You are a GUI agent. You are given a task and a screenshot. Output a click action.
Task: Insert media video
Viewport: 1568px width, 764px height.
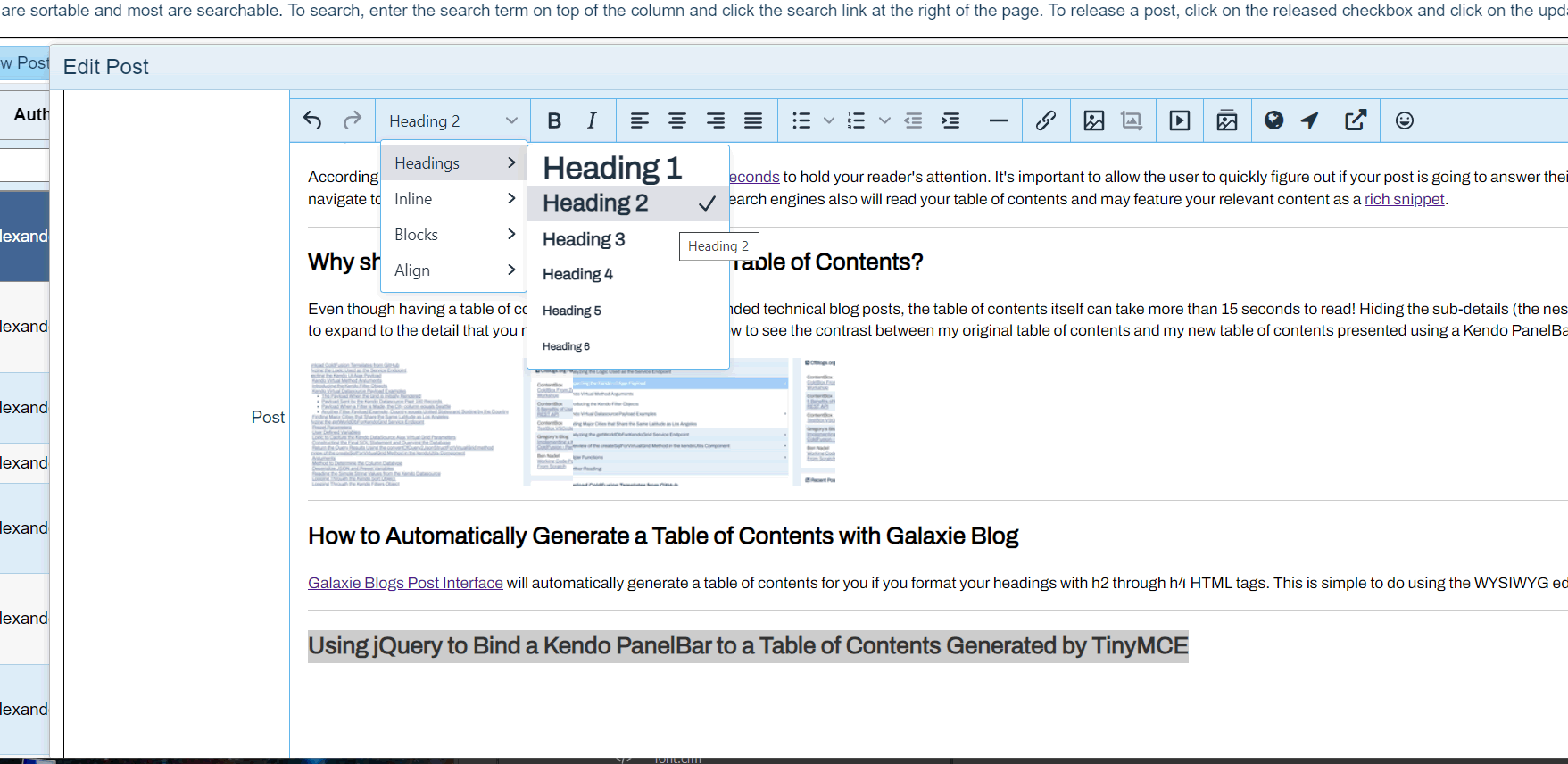1180,120
